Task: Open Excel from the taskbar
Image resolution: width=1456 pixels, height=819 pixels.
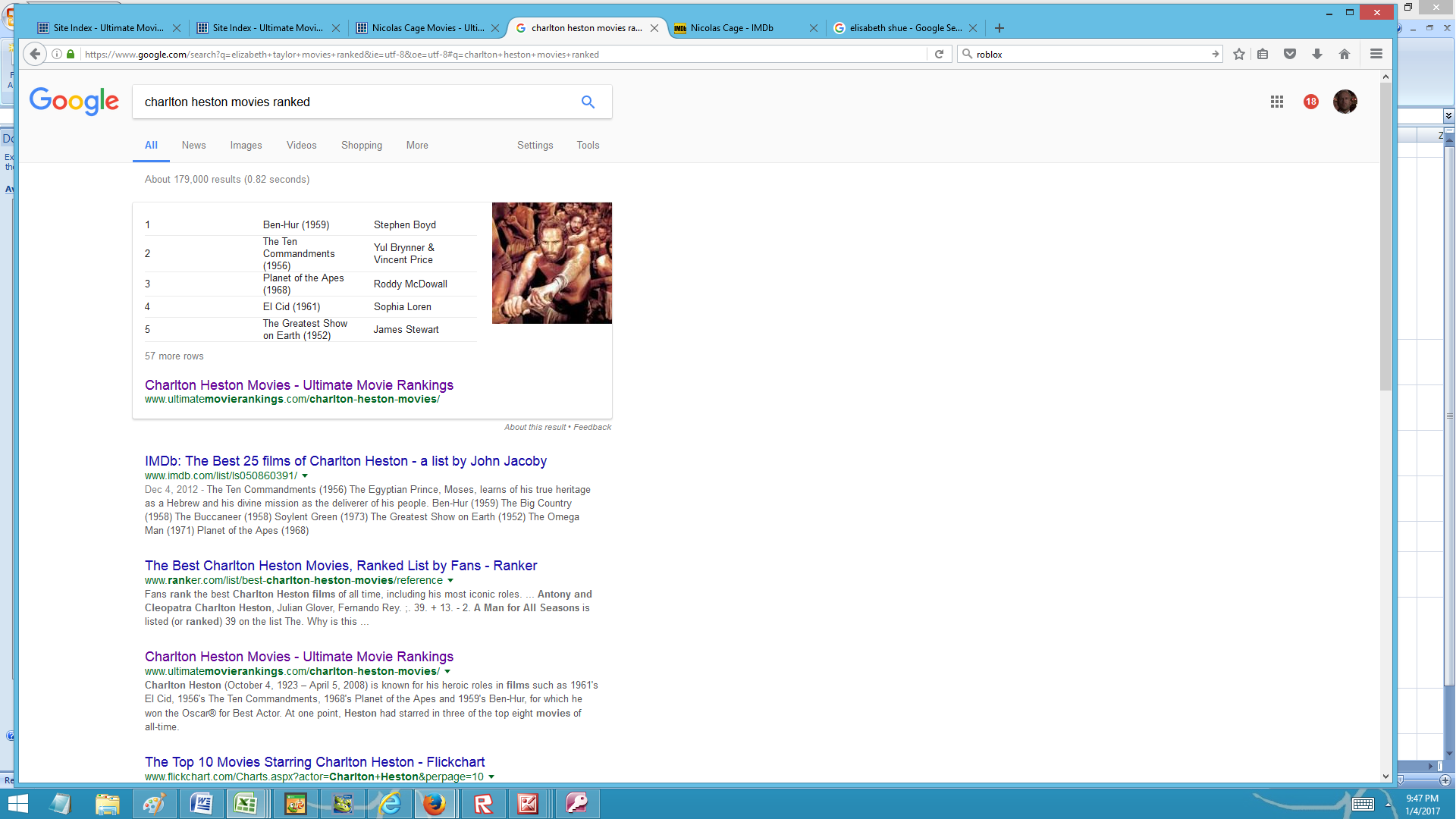Action: [x=245, y=804]
